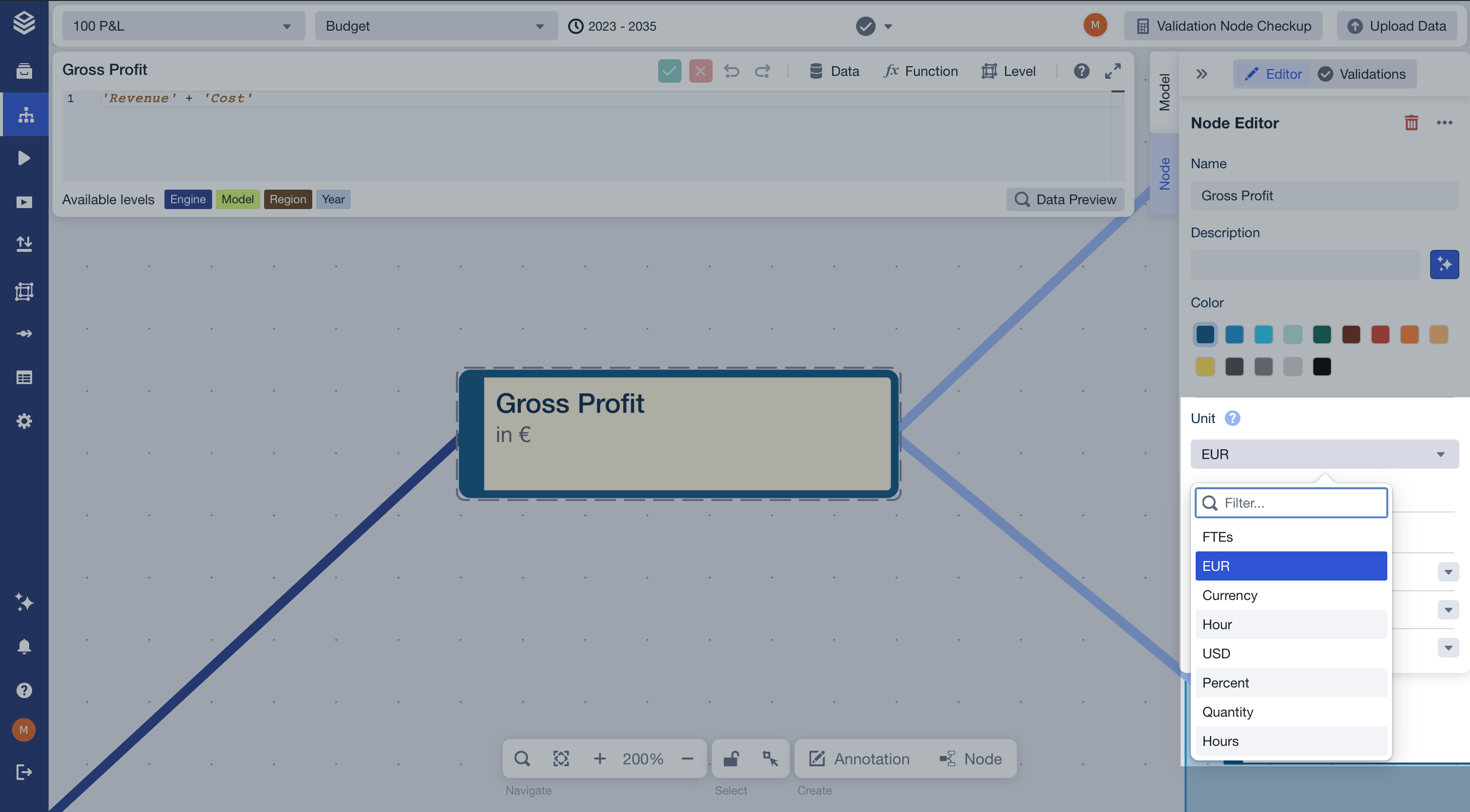Toggle the Region level tag

coord(287,199)
